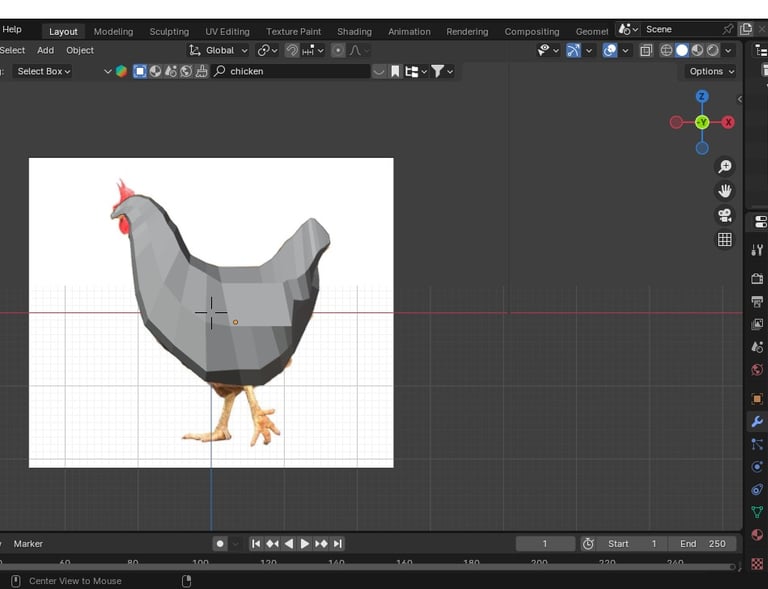Switch to the Sculpting workspace tab
Screen dimensions: 768x589
pos(169,31)
